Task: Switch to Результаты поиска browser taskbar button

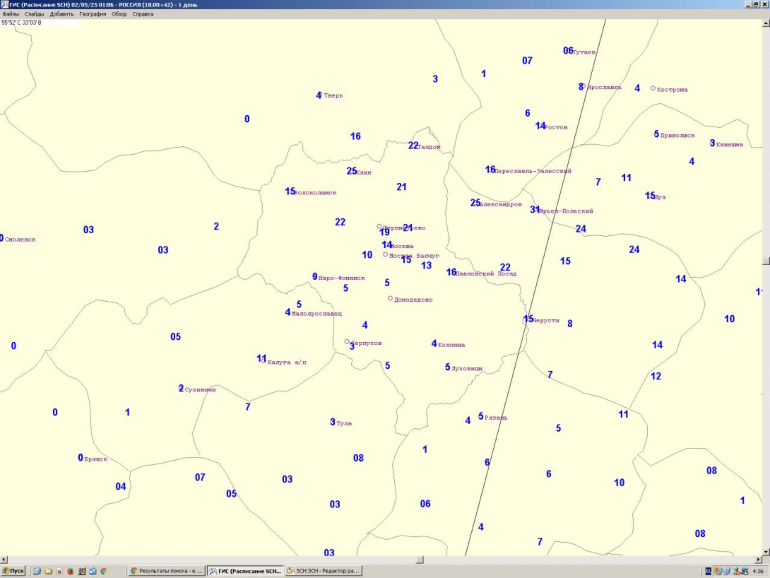Action: tap(166, 571)
